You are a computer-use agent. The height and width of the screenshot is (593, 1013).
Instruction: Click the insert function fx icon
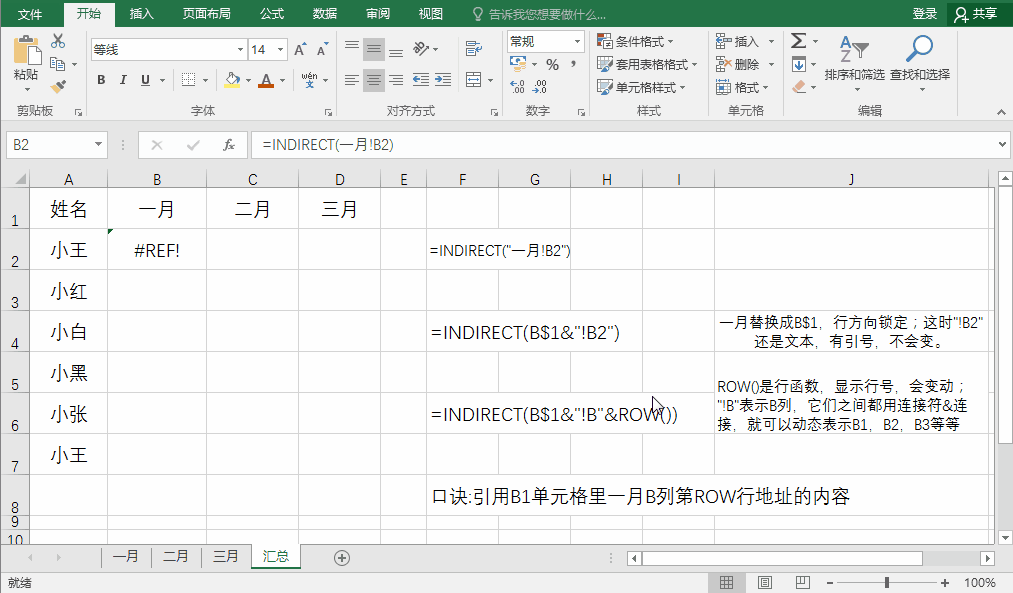pyautogui.click(x=229, y=145)
